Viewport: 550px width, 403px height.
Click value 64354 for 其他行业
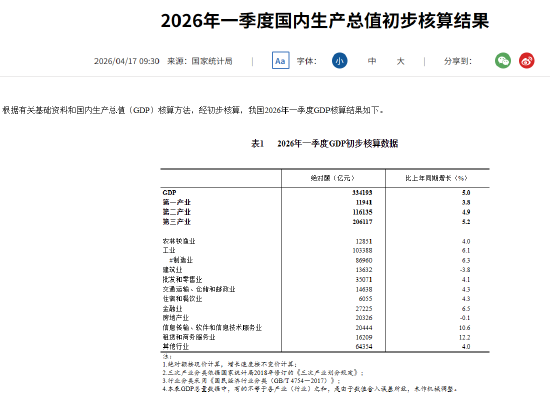pos(364,347)
